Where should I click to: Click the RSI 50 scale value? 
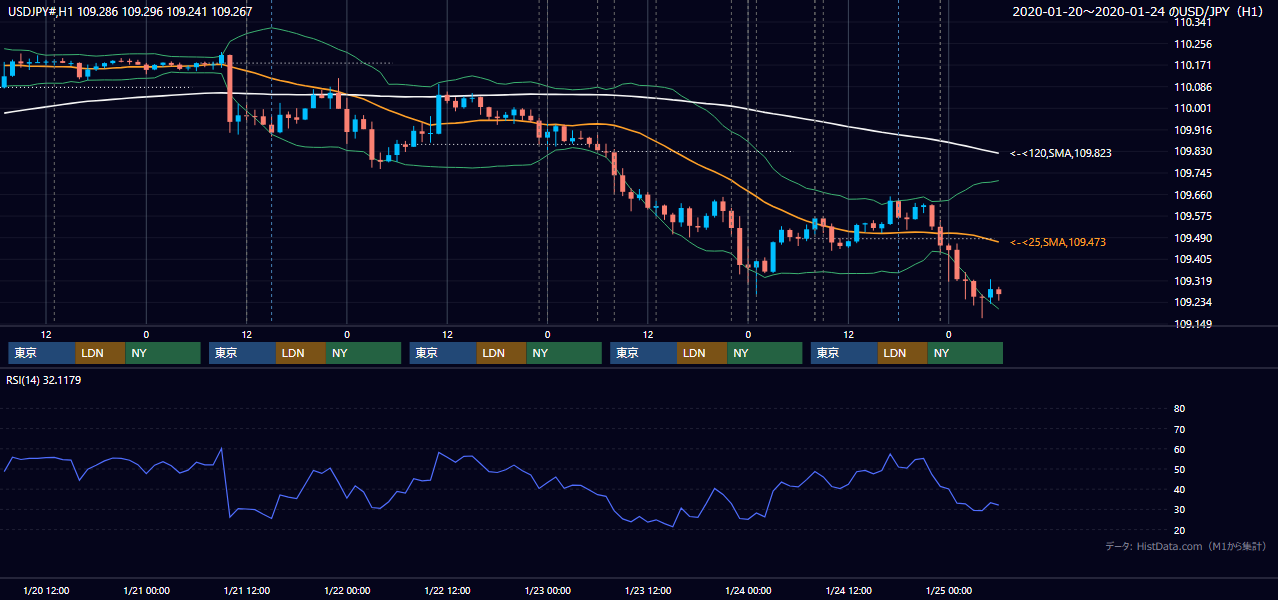click(x=1179, y=469)
